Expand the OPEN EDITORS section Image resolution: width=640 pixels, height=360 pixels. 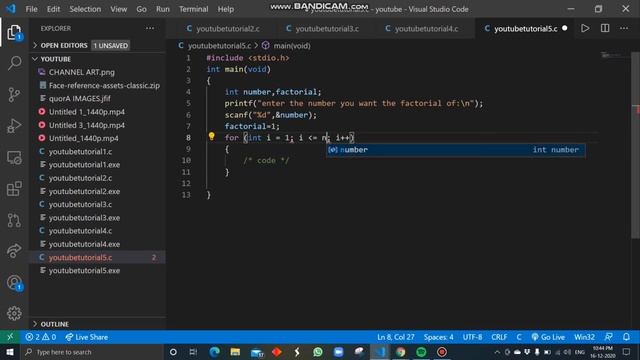97,45
